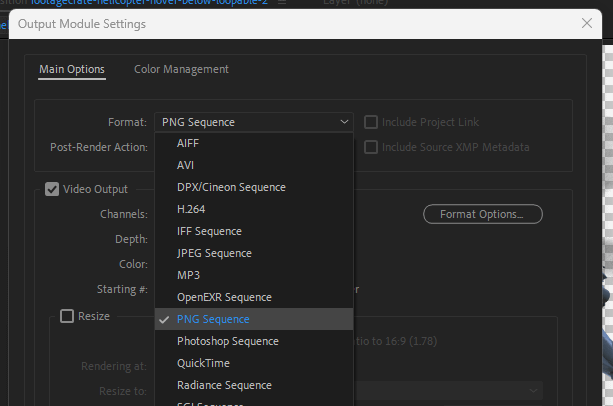Pick OpenEXR Sequence format
This screenshot has width=613, height=406.
click(x=224, y=297)
